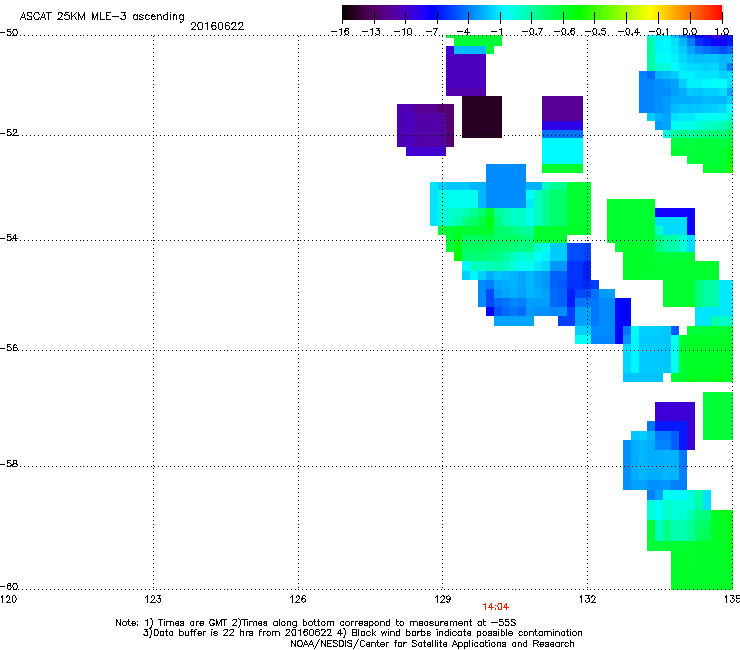This screenshot has height=650, width=740.
Task: Click the color bar label -13
Action: (x=371, y=32)
